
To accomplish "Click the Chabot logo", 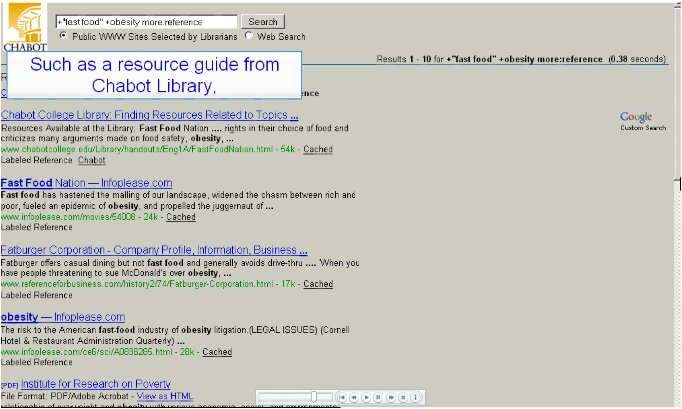I will pyautogui.click(x=25, y=27).
